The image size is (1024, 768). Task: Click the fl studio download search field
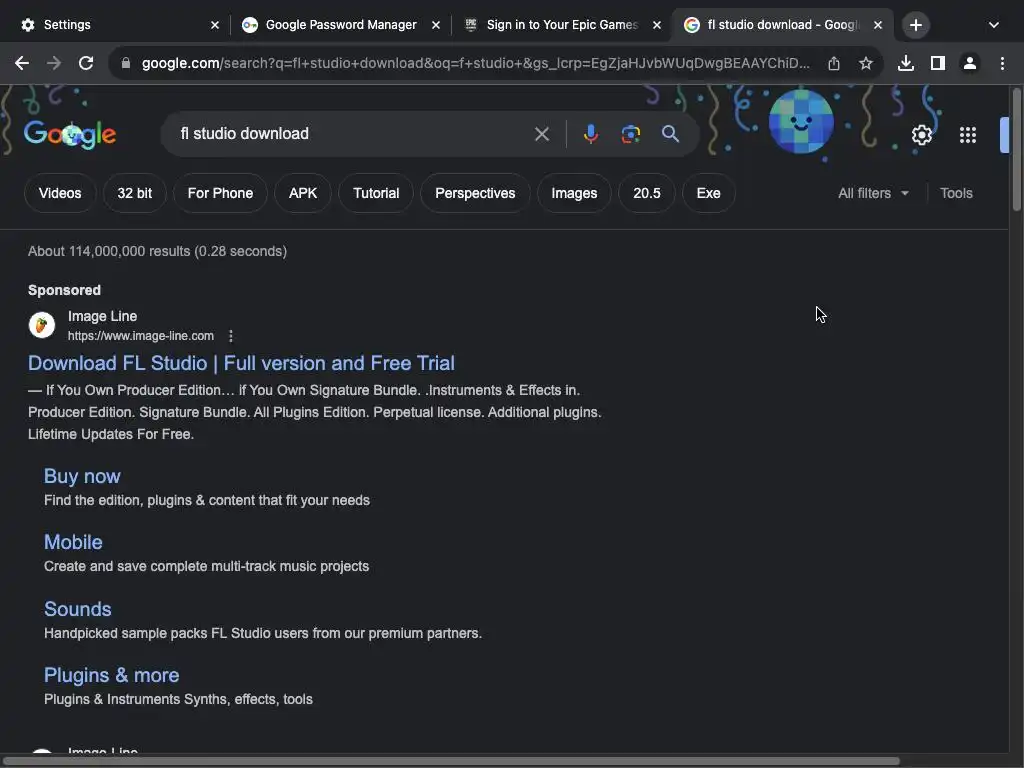(x=353, y=134)
